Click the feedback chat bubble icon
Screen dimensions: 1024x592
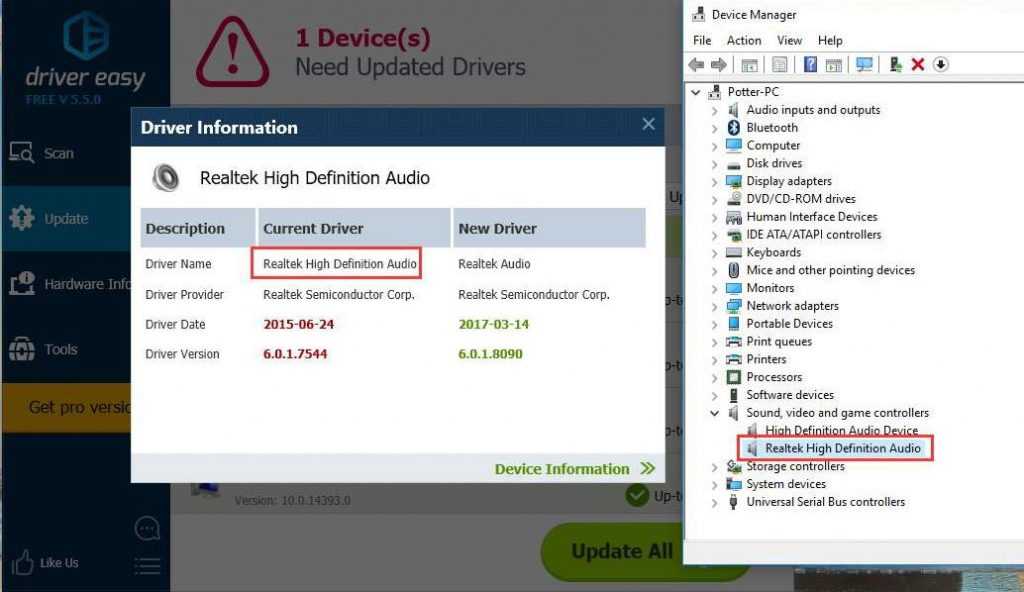tap(147, 527)
